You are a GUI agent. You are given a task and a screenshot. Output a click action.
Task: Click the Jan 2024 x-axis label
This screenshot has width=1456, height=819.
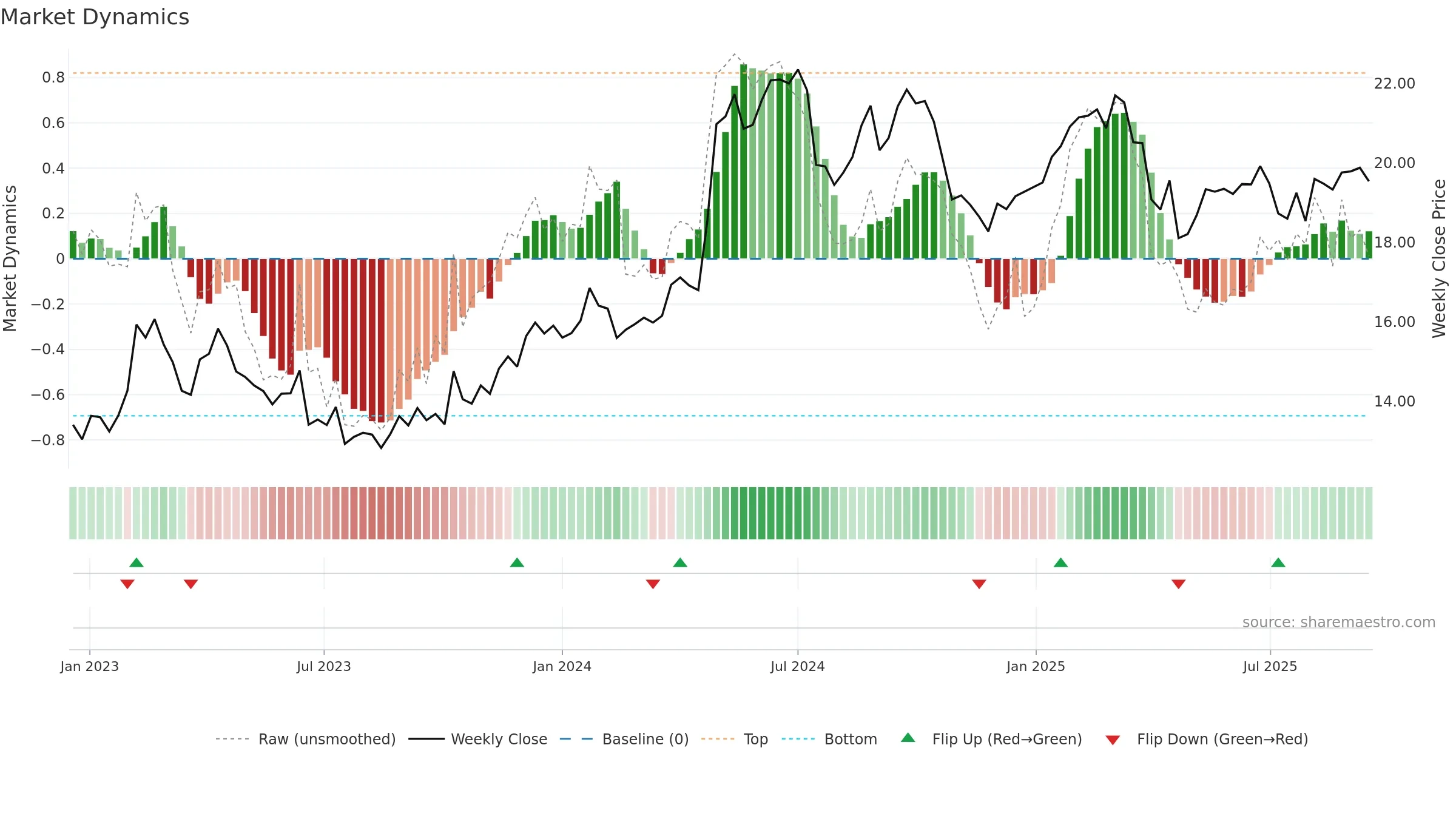coord(562,667)
